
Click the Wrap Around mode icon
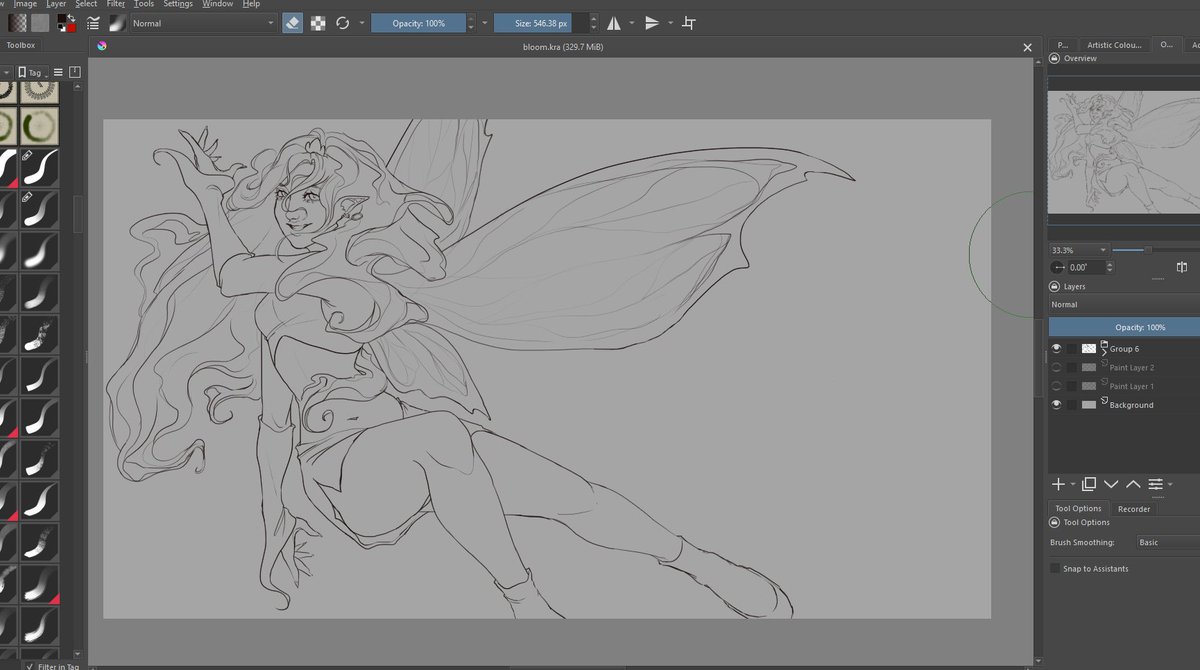tap(690, 22)
